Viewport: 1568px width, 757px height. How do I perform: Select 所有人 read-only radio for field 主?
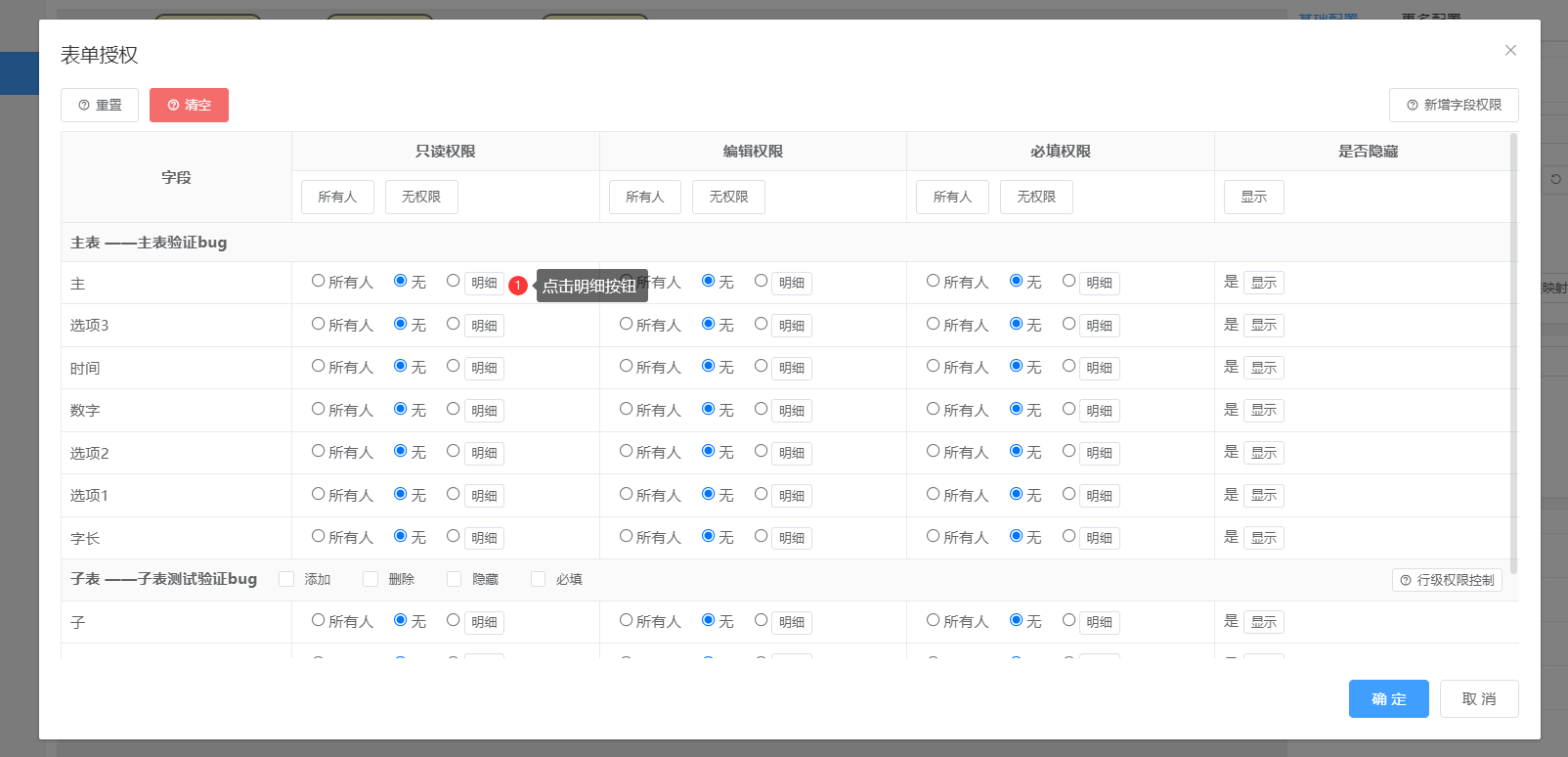[x=319, y=281]
